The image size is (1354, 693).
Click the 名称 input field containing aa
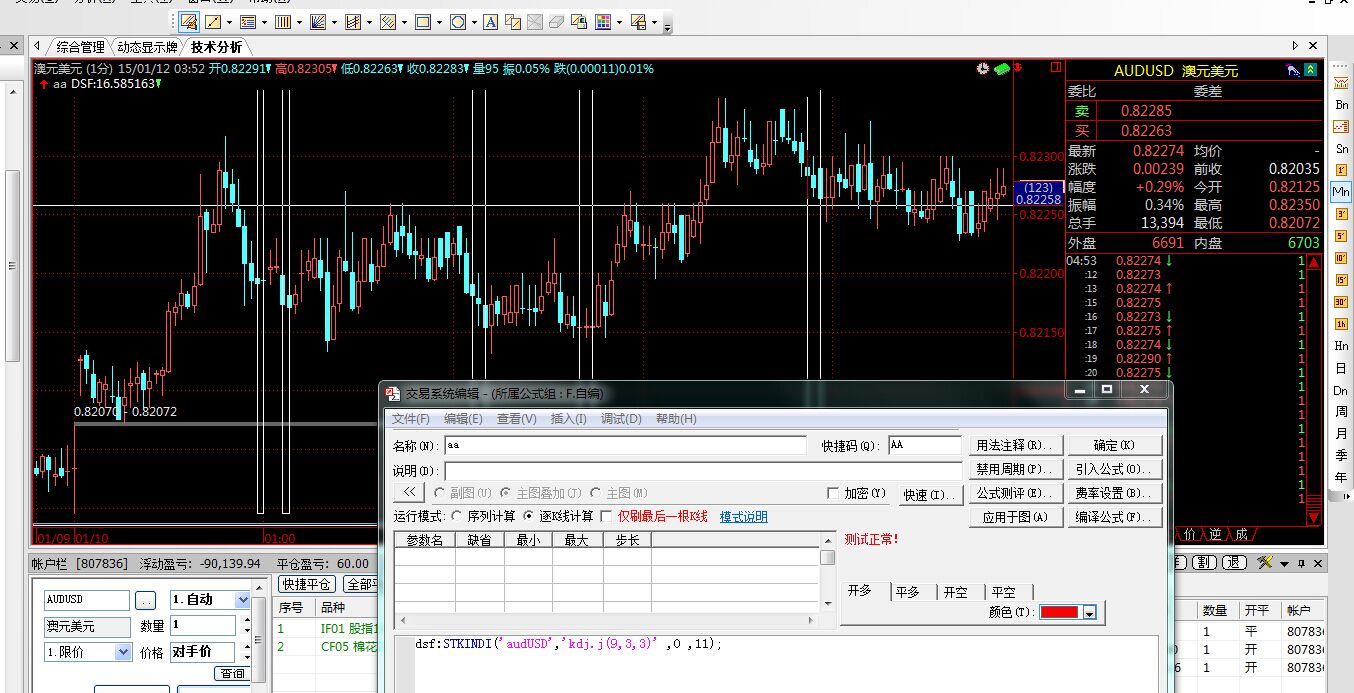tap(624, 446)
